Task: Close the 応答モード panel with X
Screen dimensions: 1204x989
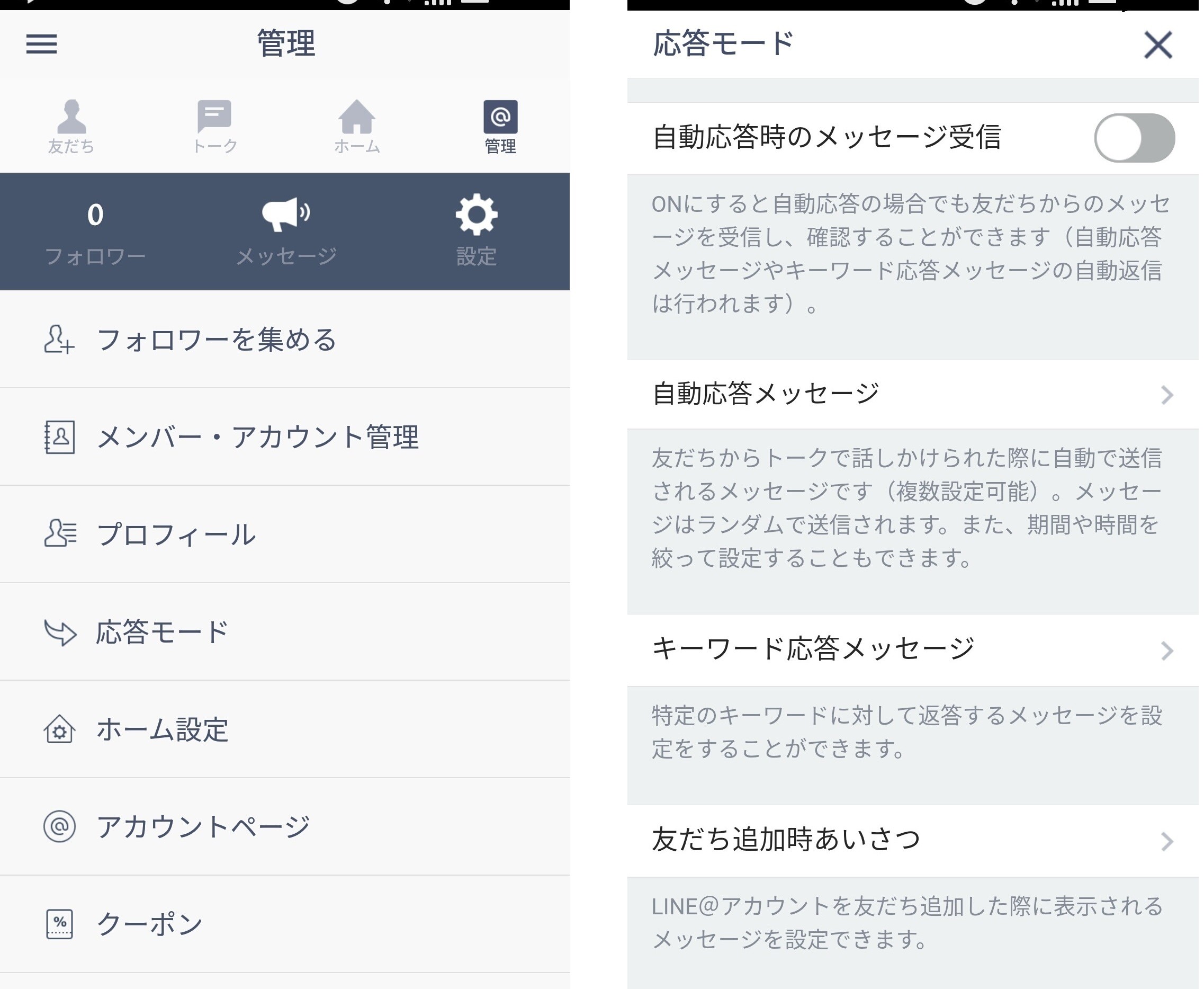Action: [1158, 45]
